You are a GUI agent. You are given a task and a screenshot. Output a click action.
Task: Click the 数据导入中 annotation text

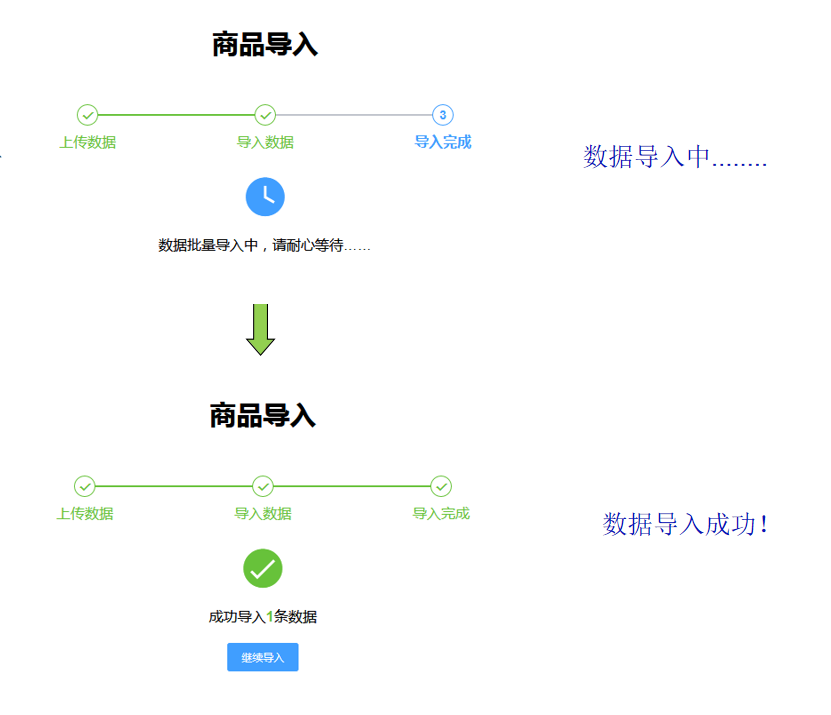[x=675, y=157]
